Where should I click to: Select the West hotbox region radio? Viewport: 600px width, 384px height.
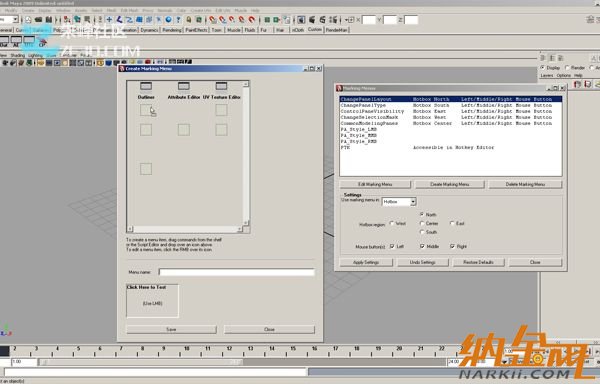[x=392, y=223]
